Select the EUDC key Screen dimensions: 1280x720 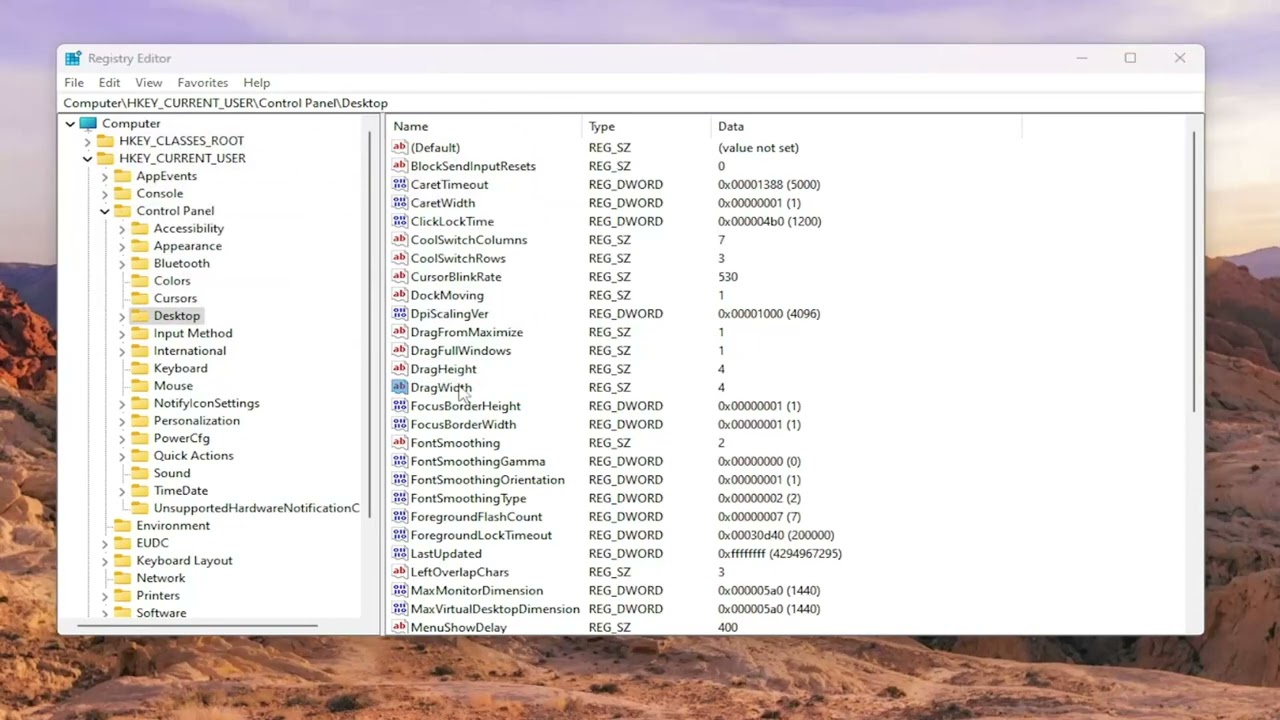pyautogui.click(x=153, y=543)
